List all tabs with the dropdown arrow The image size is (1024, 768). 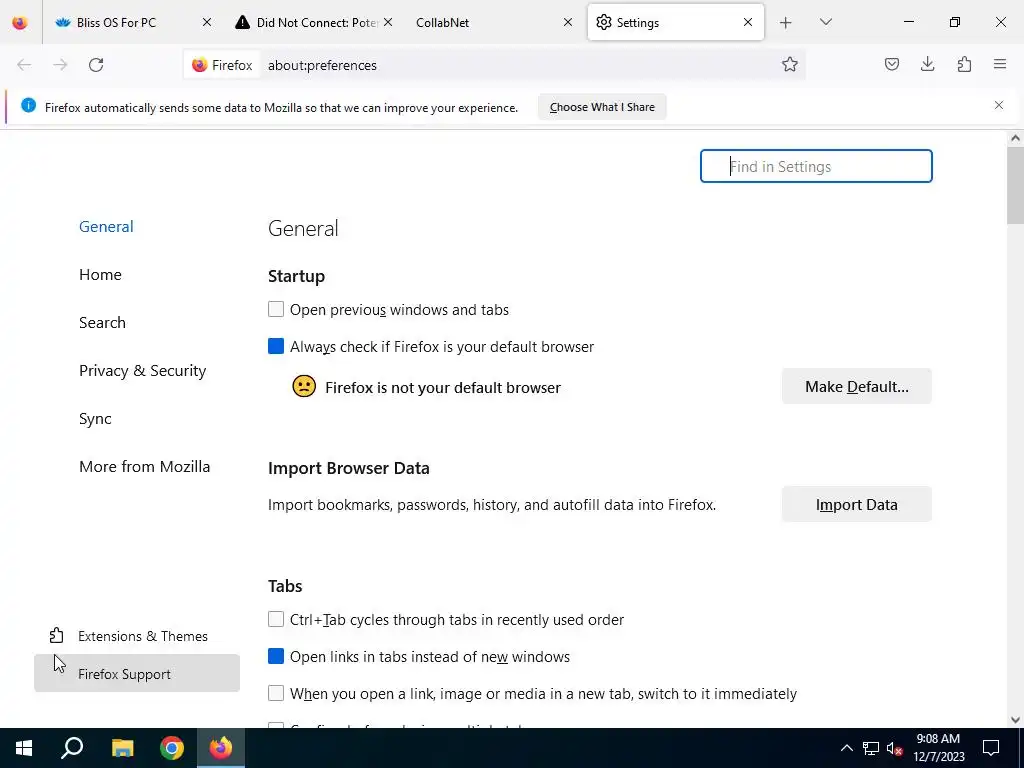click(825, 22)
